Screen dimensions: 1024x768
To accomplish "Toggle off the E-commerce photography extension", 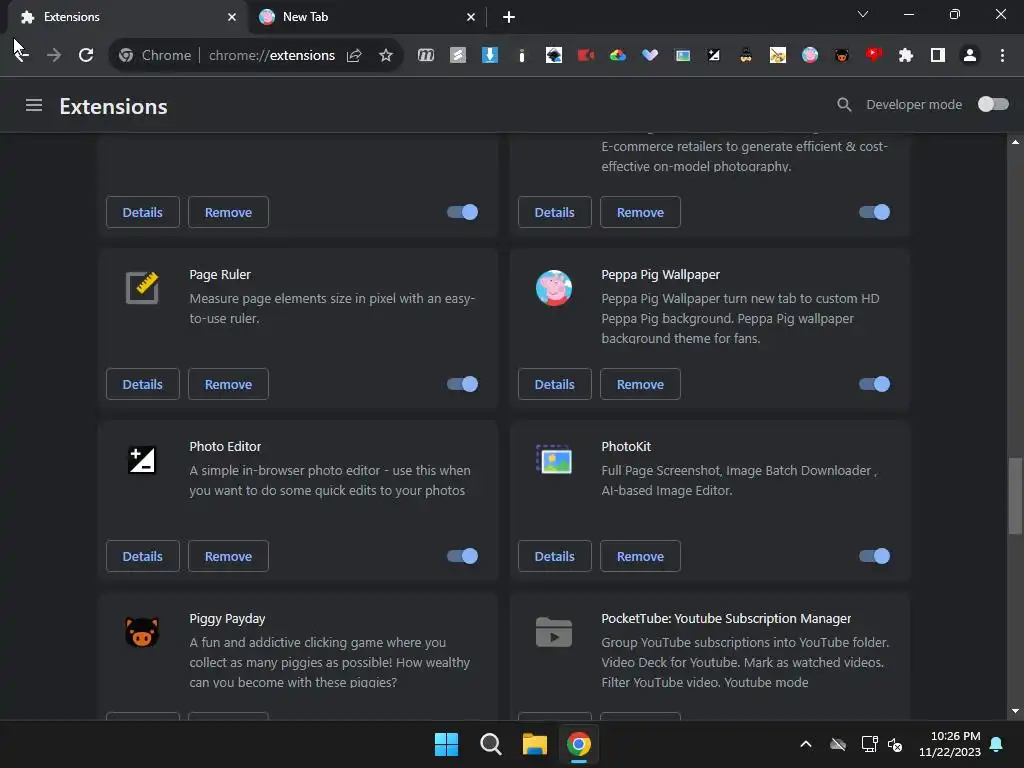I will (x=874, y=212).
